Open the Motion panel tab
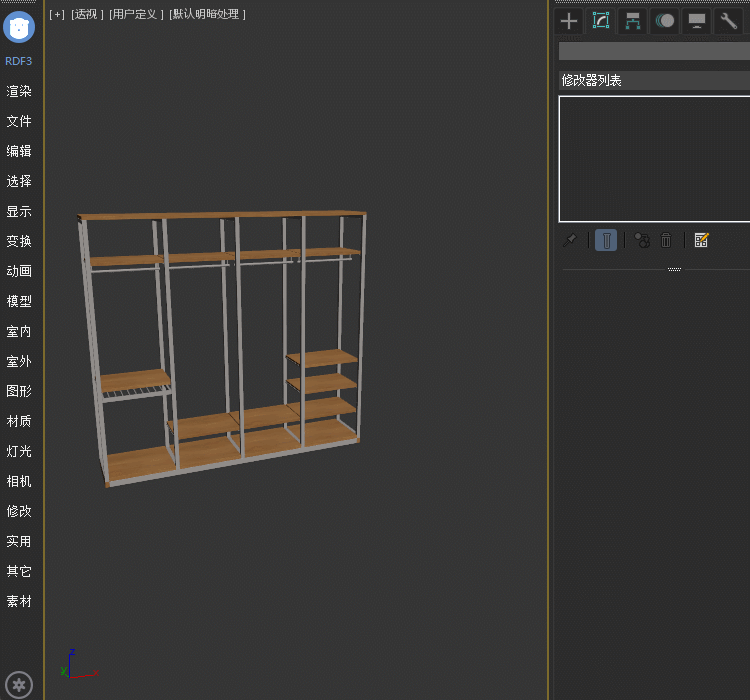Image resolution: width=750 pixels, height=700 pixels. tap(665, 21)
